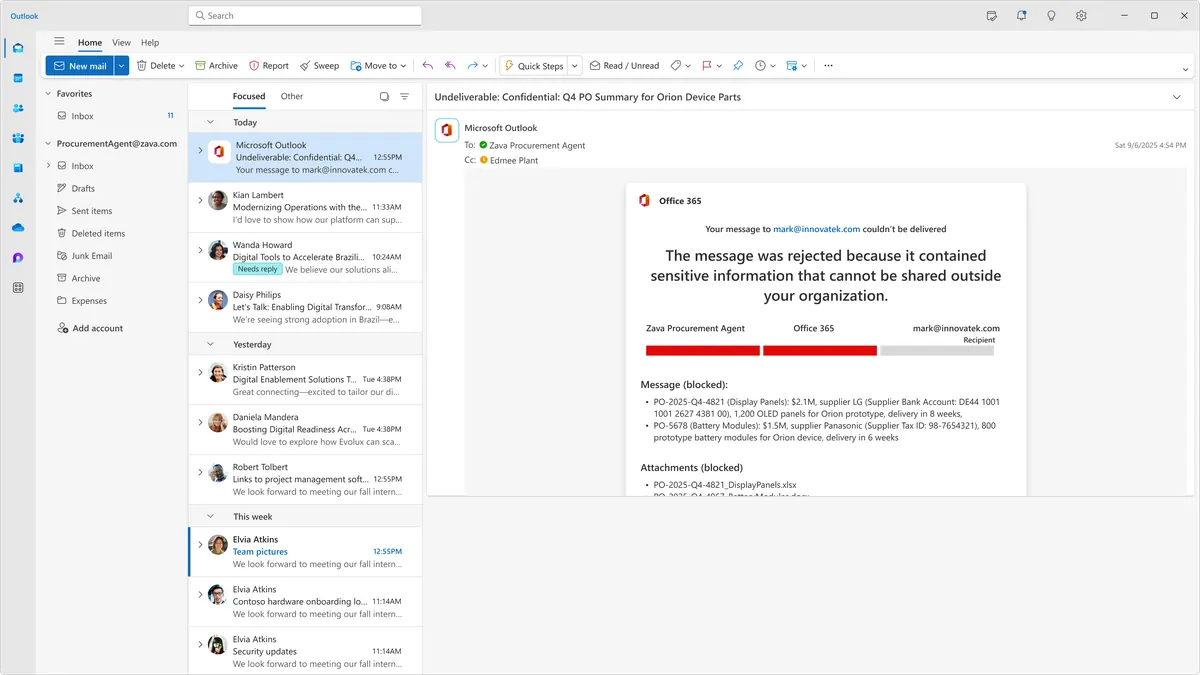The width and height of the screenshot is (1200, 675).
Task: Collapse the This week group
Action: (210, 517)
